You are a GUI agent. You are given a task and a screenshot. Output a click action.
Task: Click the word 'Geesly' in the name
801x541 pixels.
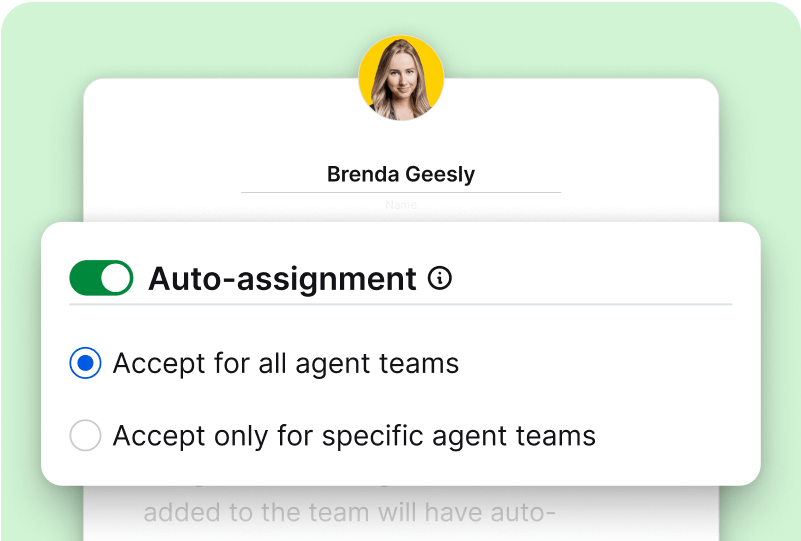click(x=437, y=175)
